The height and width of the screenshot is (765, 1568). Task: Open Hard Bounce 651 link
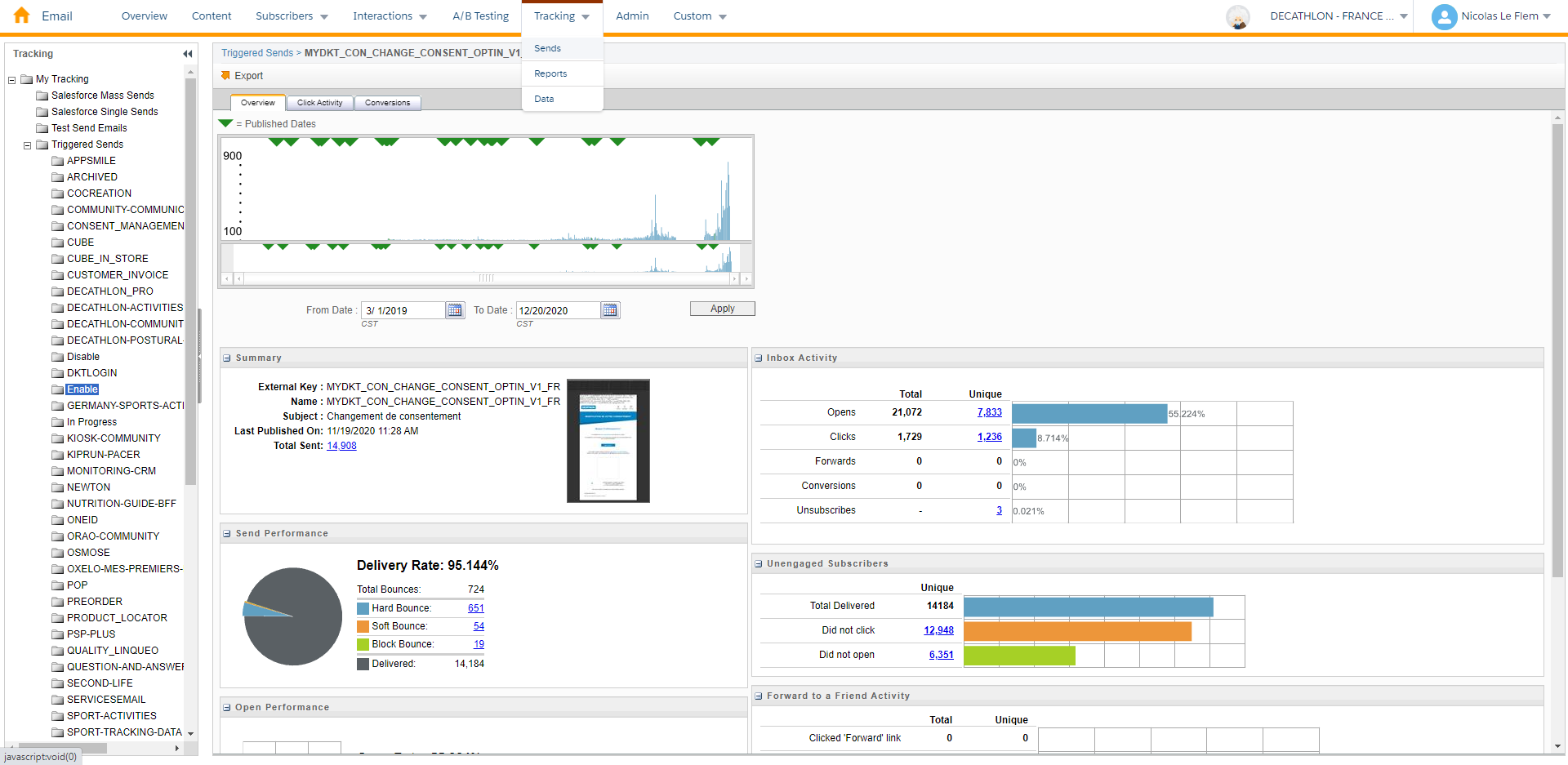coord(475,608)
